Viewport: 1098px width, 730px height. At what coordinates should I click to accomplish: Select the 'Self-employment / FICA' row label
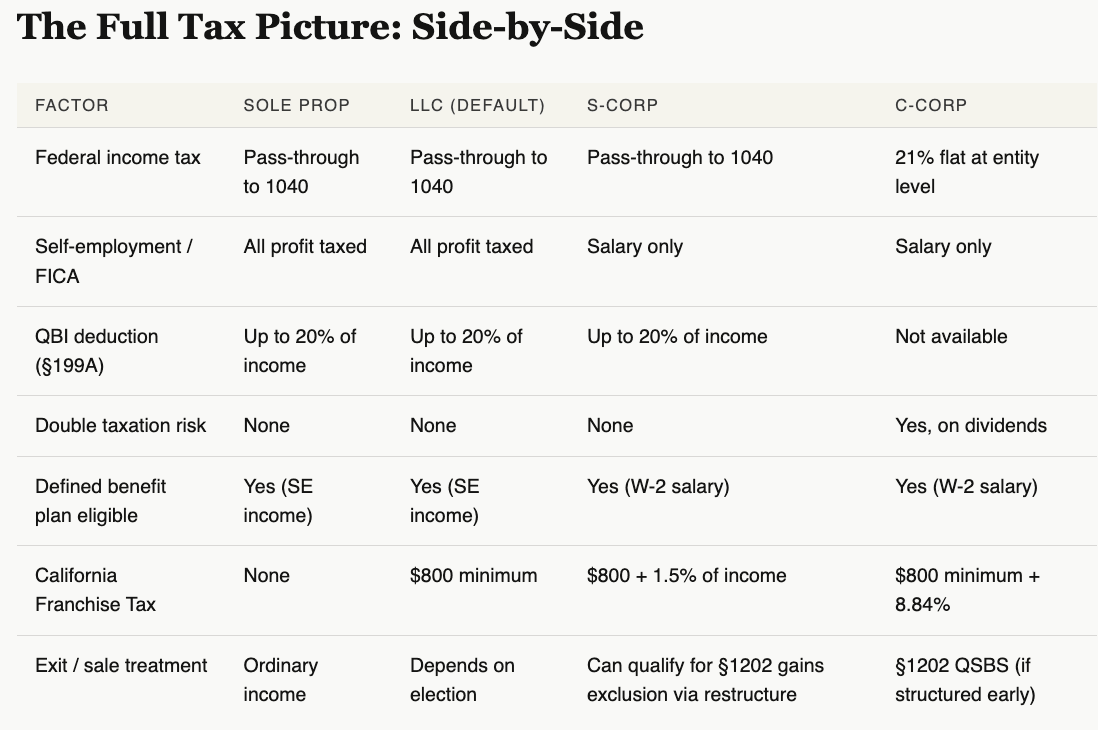click(114, 261)
